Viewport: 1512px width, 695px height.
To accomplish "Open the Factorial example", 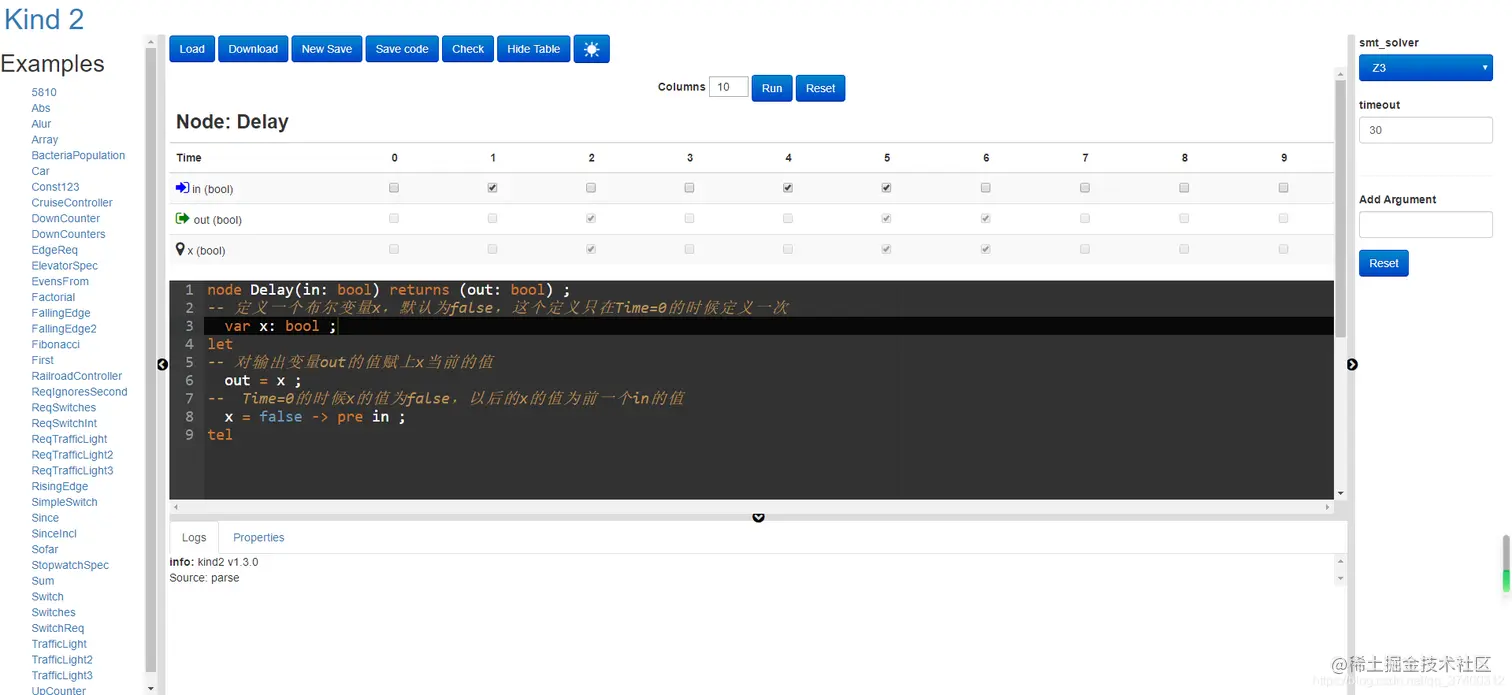I will coord(53,297).
